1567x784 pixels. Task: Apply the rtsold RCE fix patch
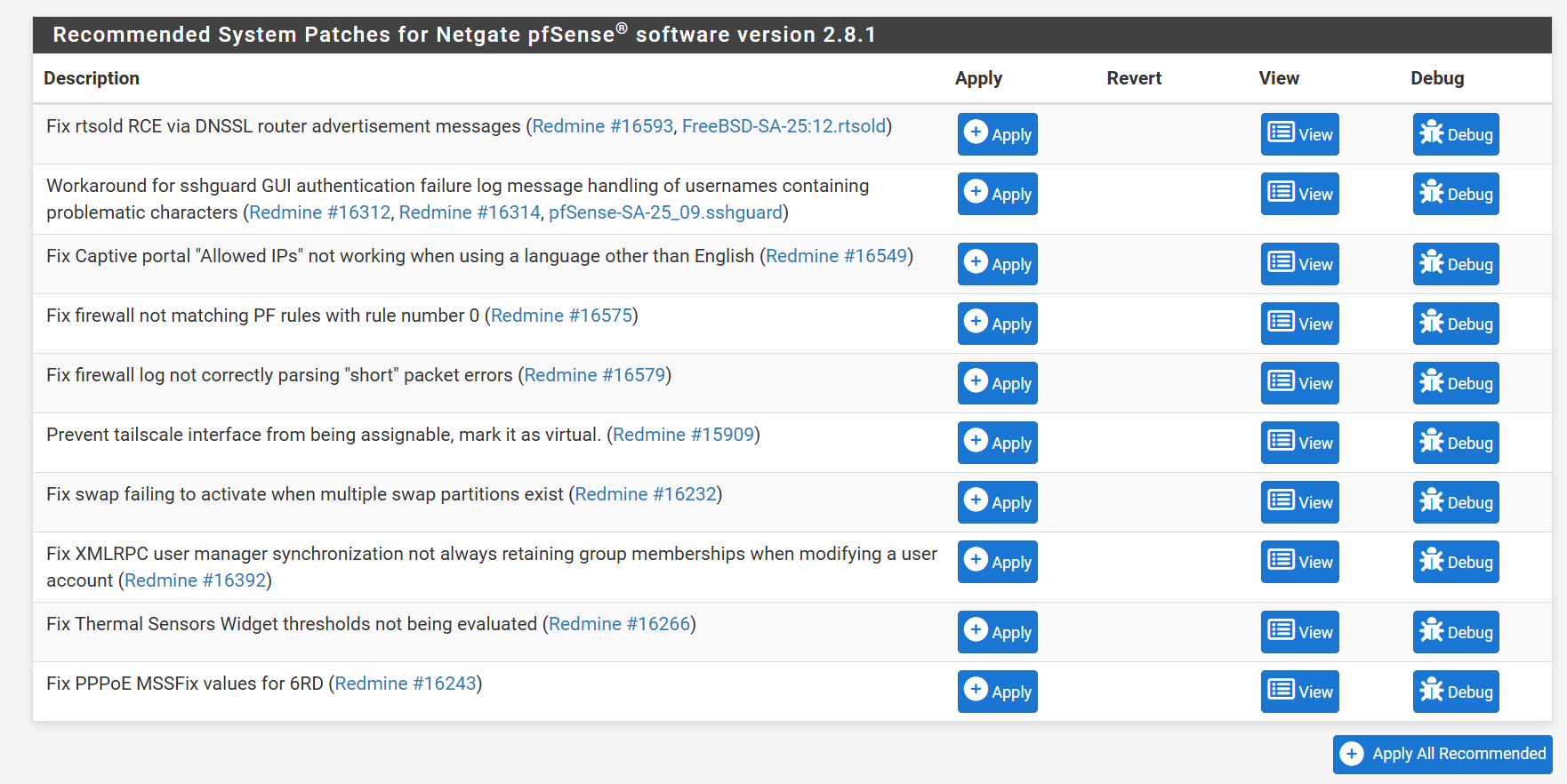997,134
